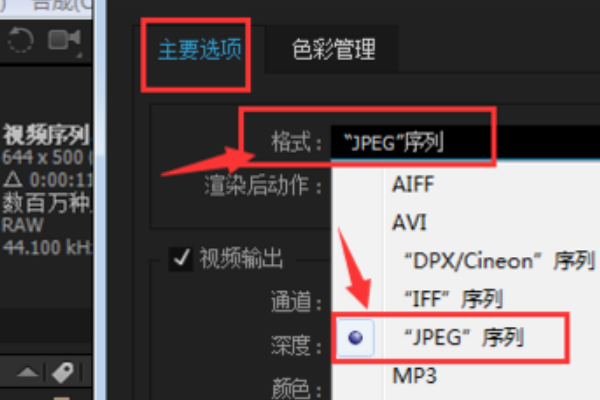Open the 主要选项 tab
Image resolution: width=600 pixels, height=400 pixels.
[x=199, y=49]
